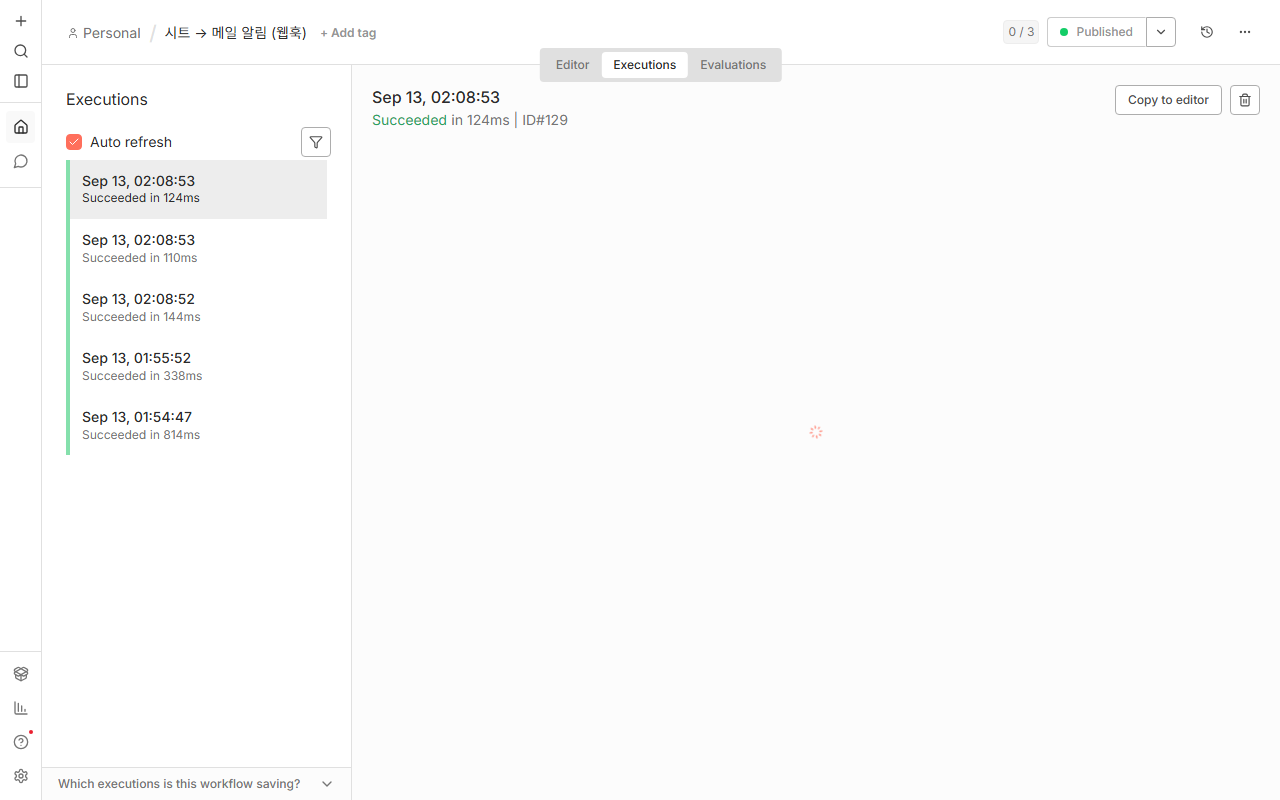Select the Sep 13, 01:54:47 execution
This screenshot has width=1280, height=800.
point(197,425)
